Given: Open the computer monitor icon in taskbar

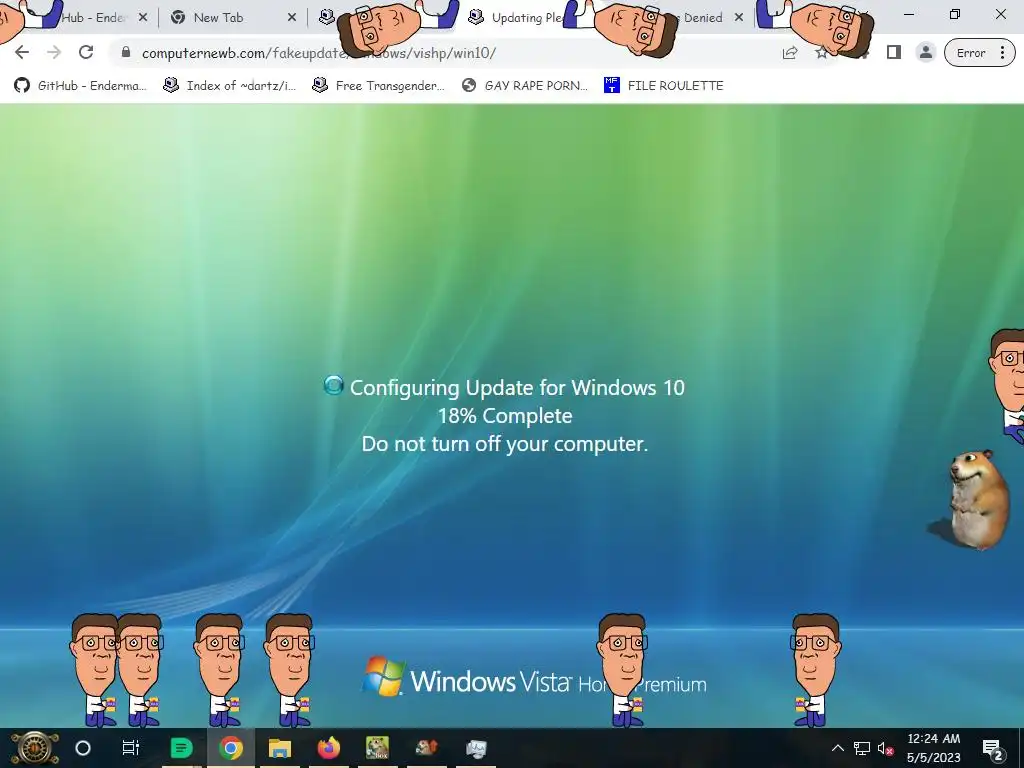Looking at the screenshot, I should [476, 748].
